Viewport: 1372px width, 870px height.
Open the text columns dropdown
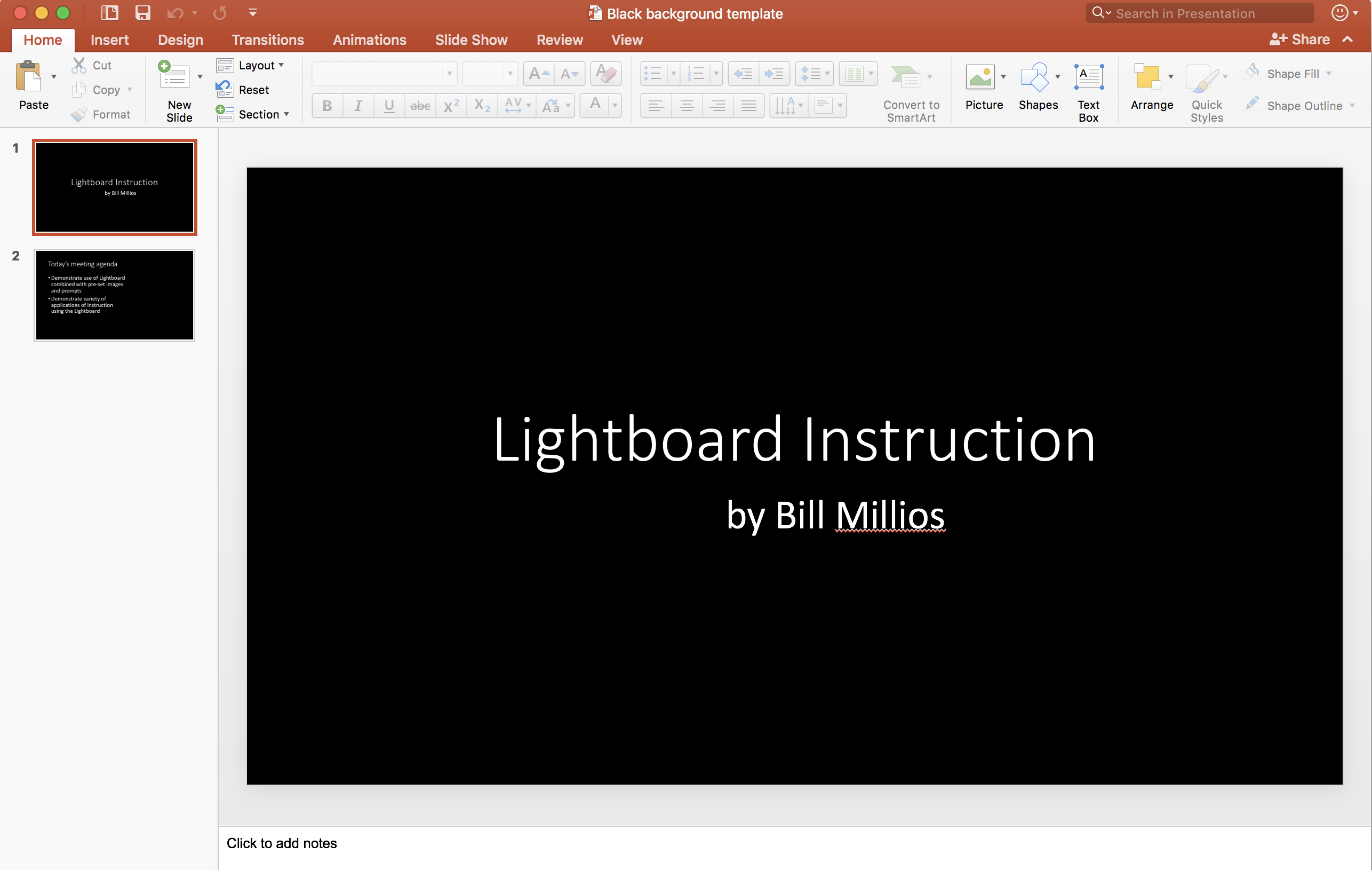pos(858,74)
